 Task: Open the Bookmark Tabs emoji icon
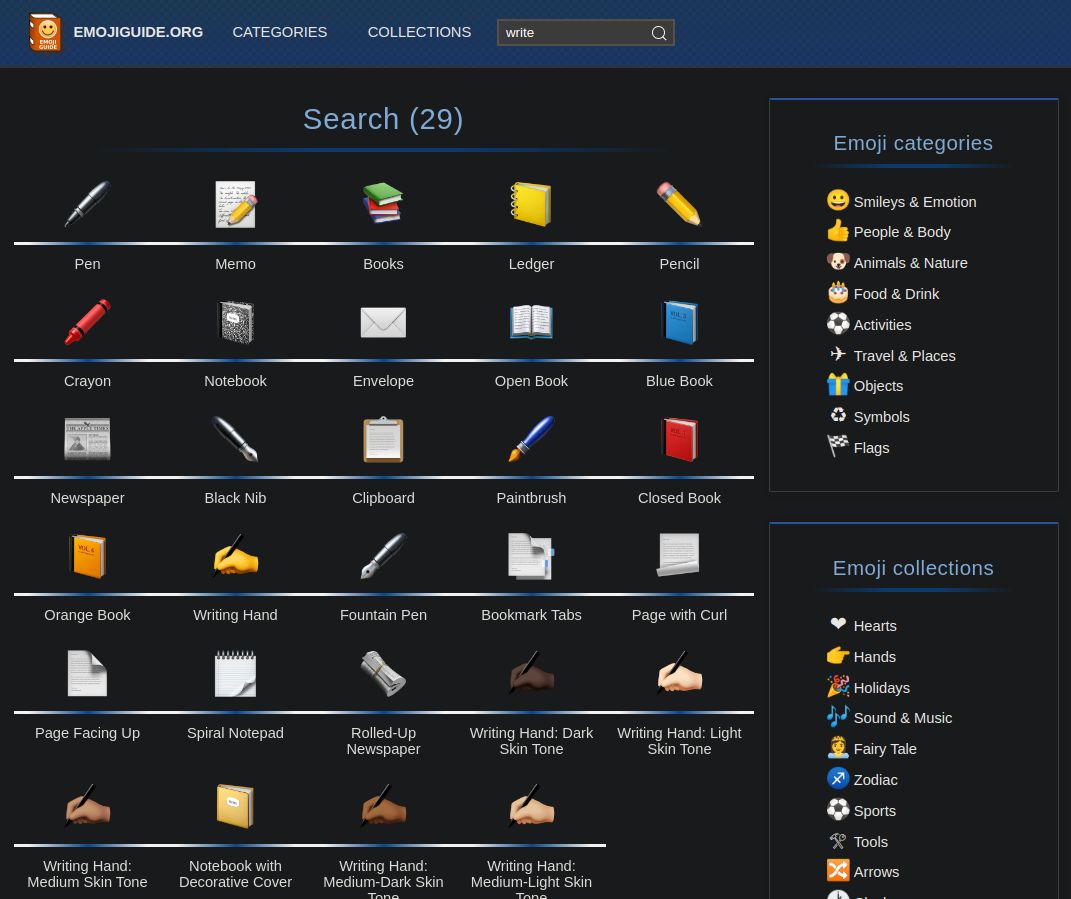click(531, 556)
